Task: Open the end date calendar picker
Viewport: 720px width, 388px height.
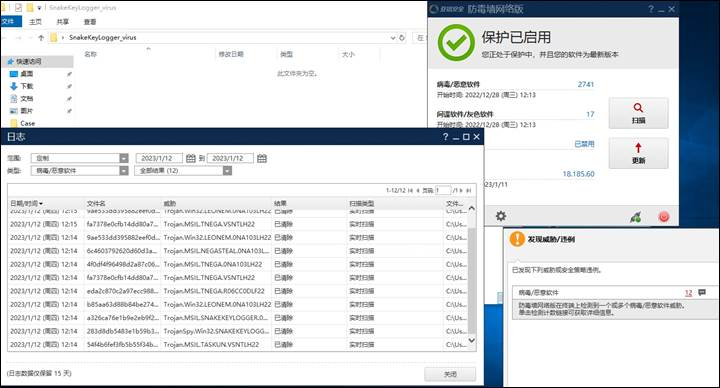Action: tap(262, 158)
